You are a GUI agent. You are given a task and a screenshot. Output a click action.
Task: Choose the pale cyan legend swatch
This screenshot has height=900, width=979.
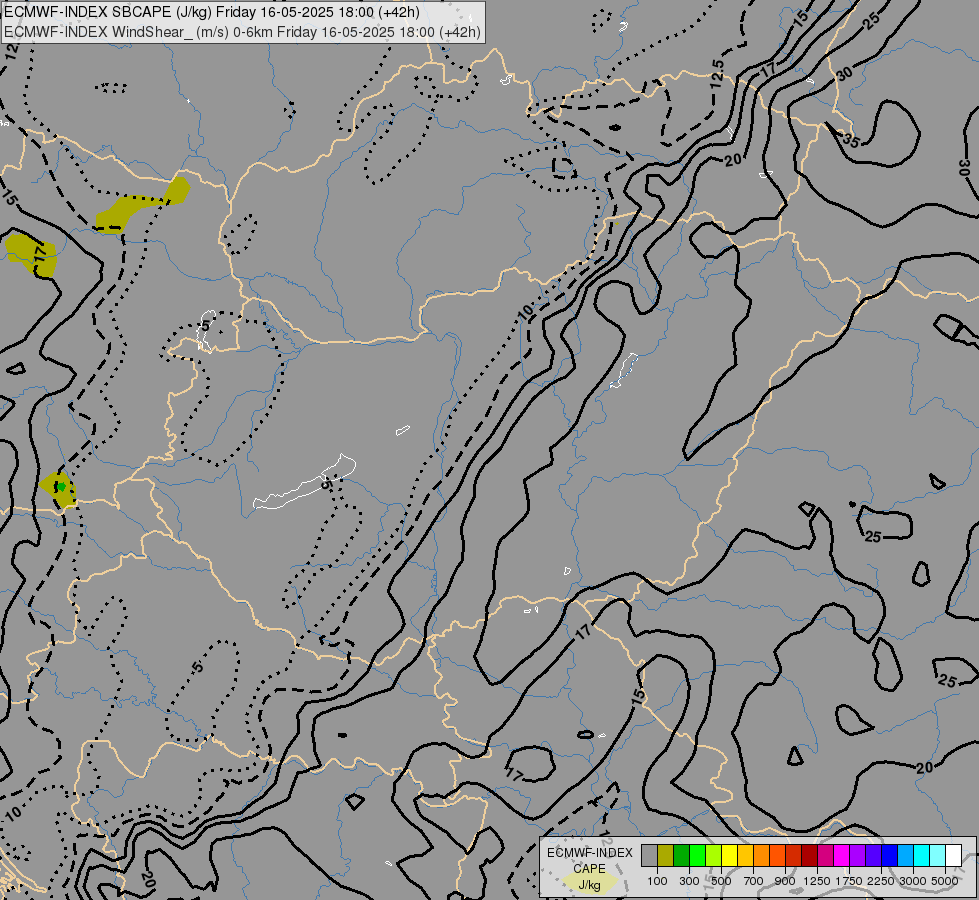coord(937,856)
